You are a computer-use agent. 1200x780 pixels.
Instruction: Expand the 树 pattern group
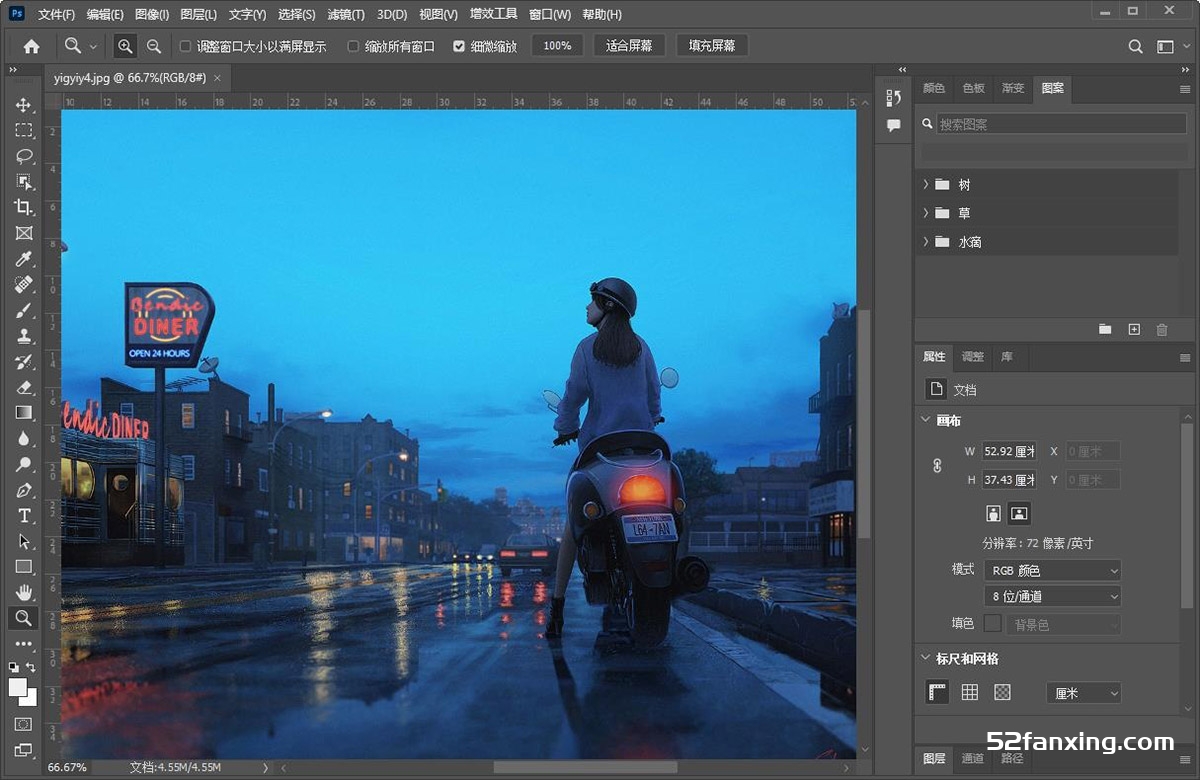coord(925,184)
